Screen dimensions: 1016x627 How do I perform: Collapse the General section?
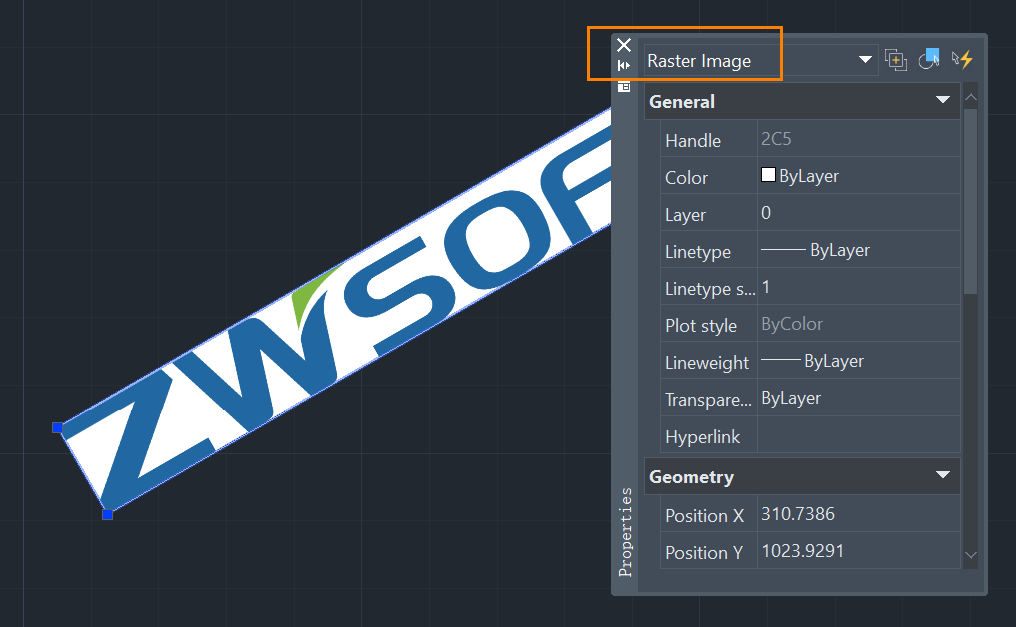point(943,100)
